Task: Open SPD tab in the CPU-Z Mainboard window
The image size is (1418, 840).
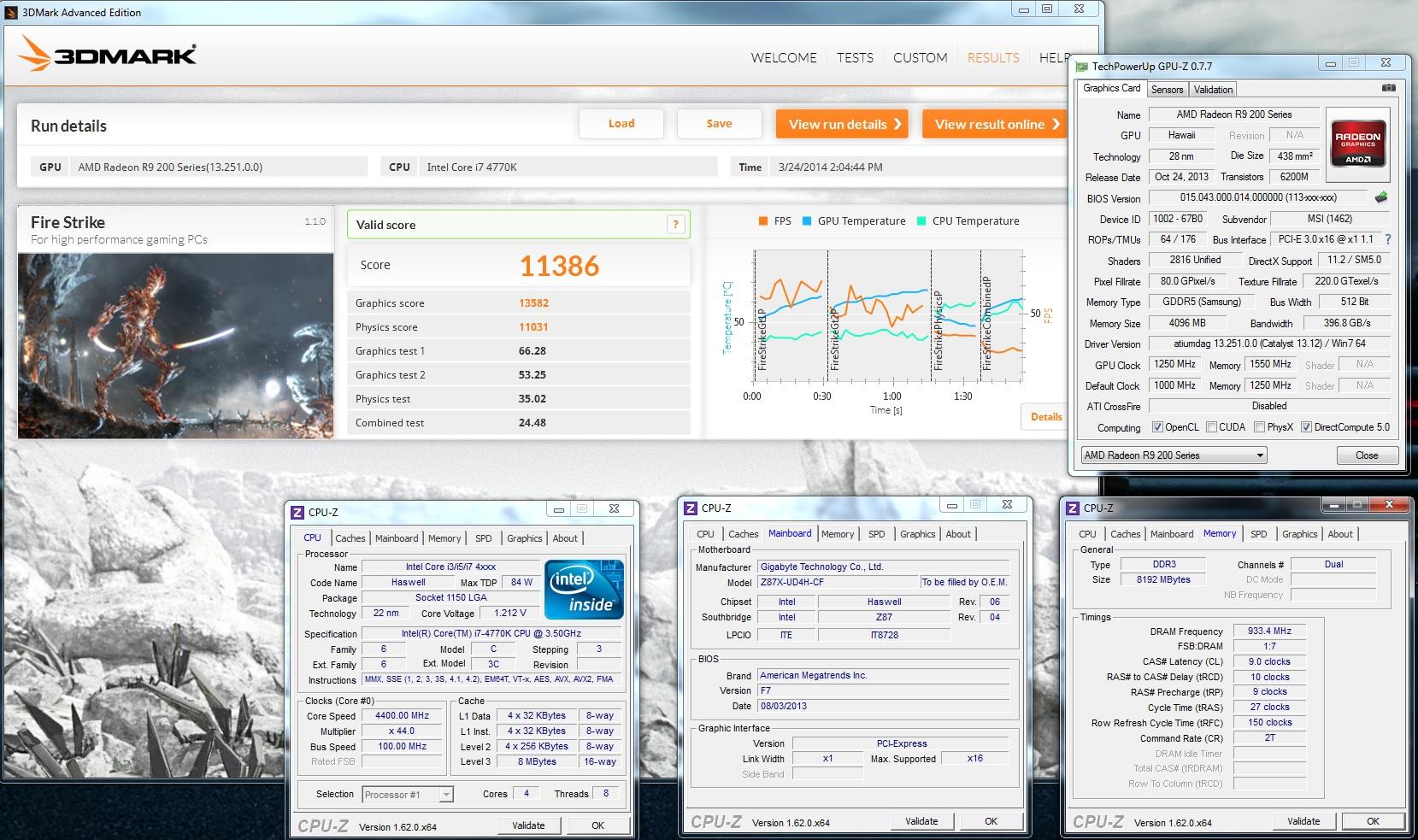Action: [877, 534]
